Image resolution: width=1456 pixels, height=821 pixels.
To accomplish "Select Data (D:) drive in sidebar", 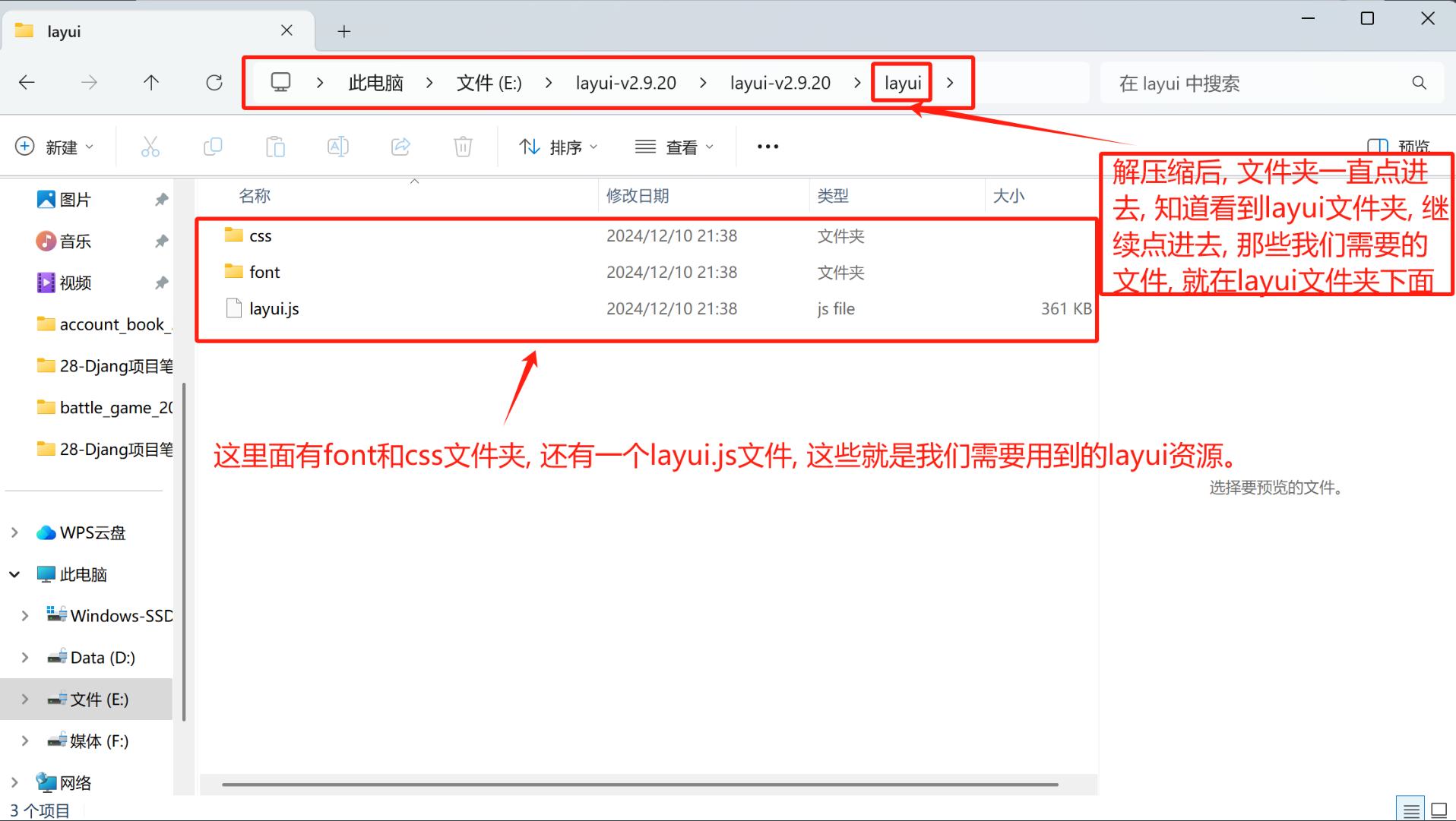I will [91, 658].
